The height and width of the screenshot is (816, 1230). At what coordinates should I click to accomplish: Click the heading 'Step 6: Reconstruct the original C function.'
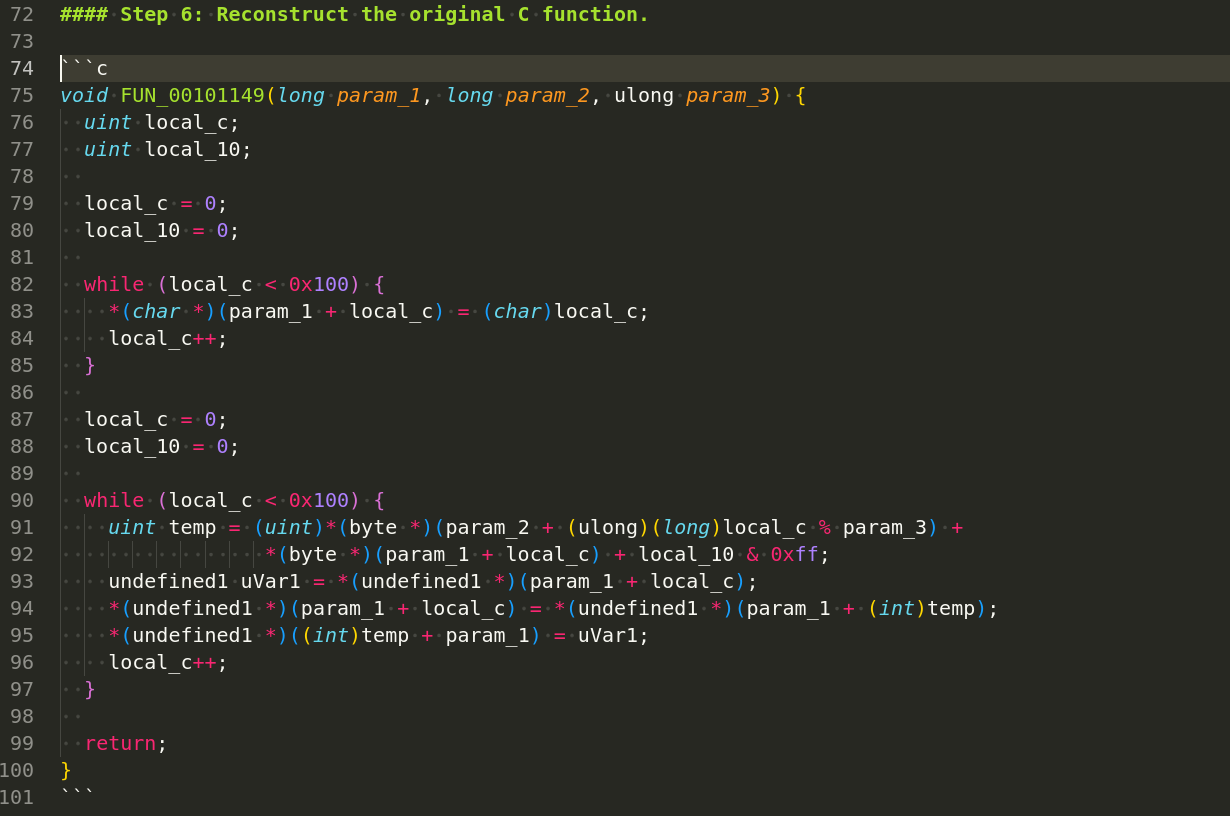[384, 14]
